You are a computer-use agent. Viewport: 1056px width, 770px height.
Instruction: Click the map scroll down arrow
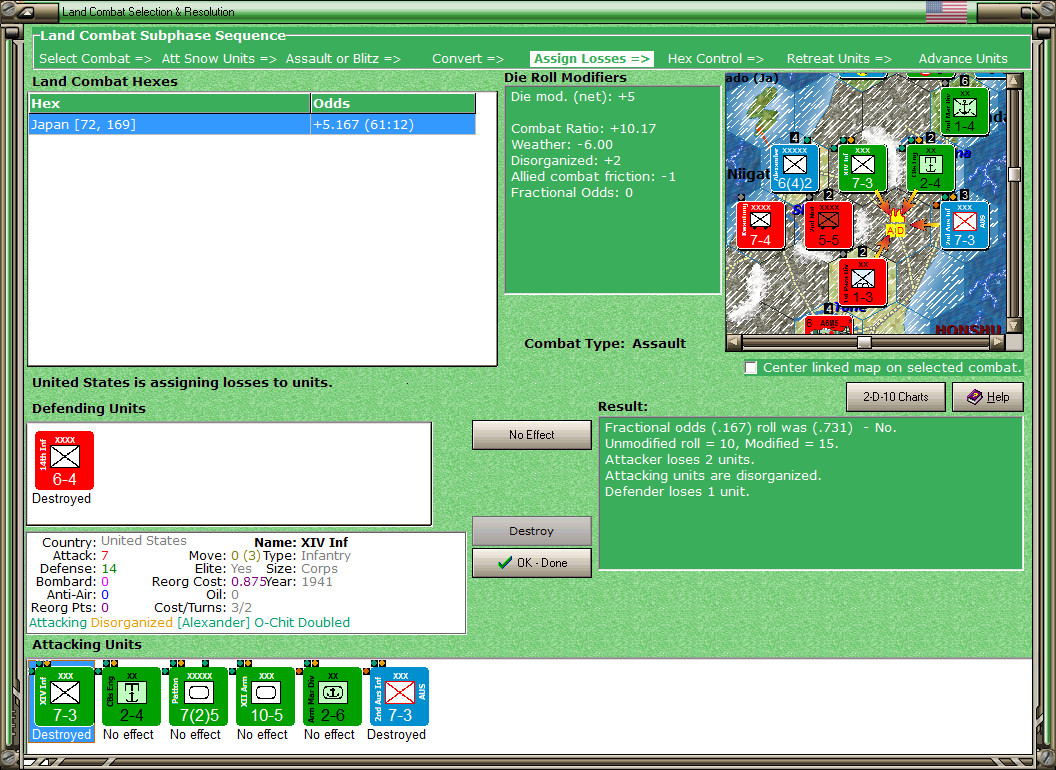point(1014,325)
